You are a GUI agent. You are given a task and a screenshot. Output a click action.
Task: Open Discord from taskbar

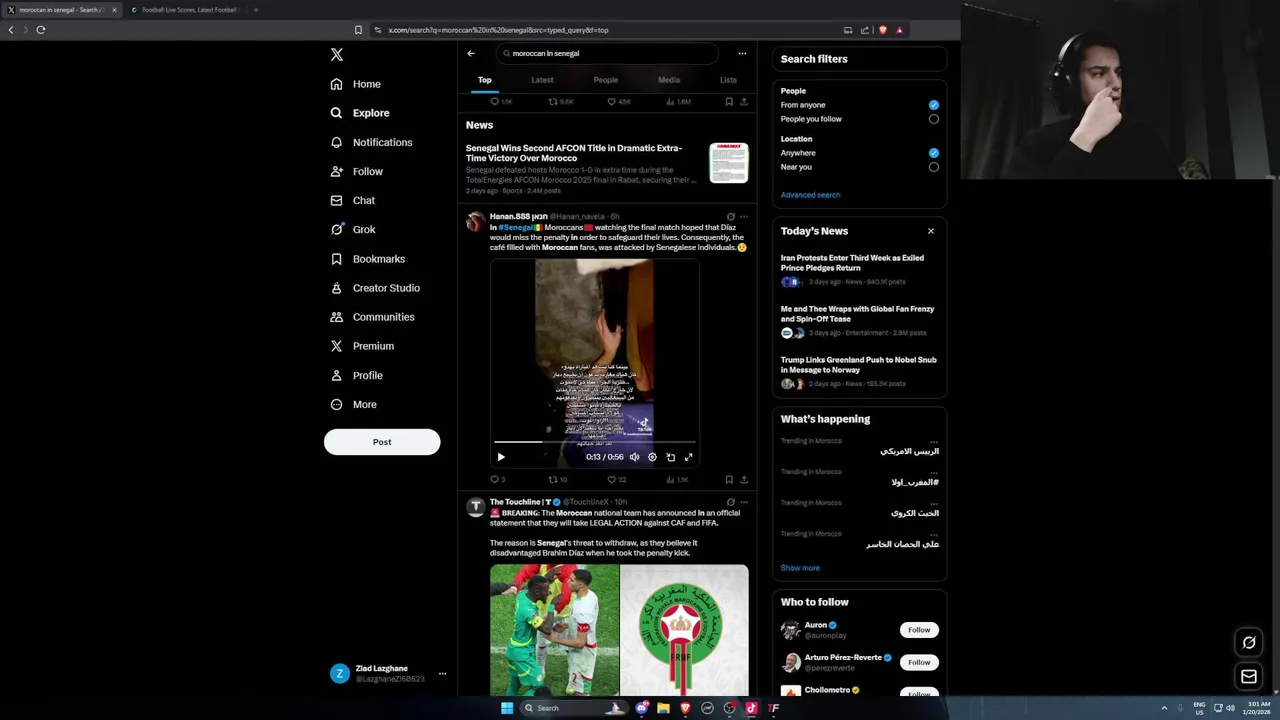click(641, 708)
